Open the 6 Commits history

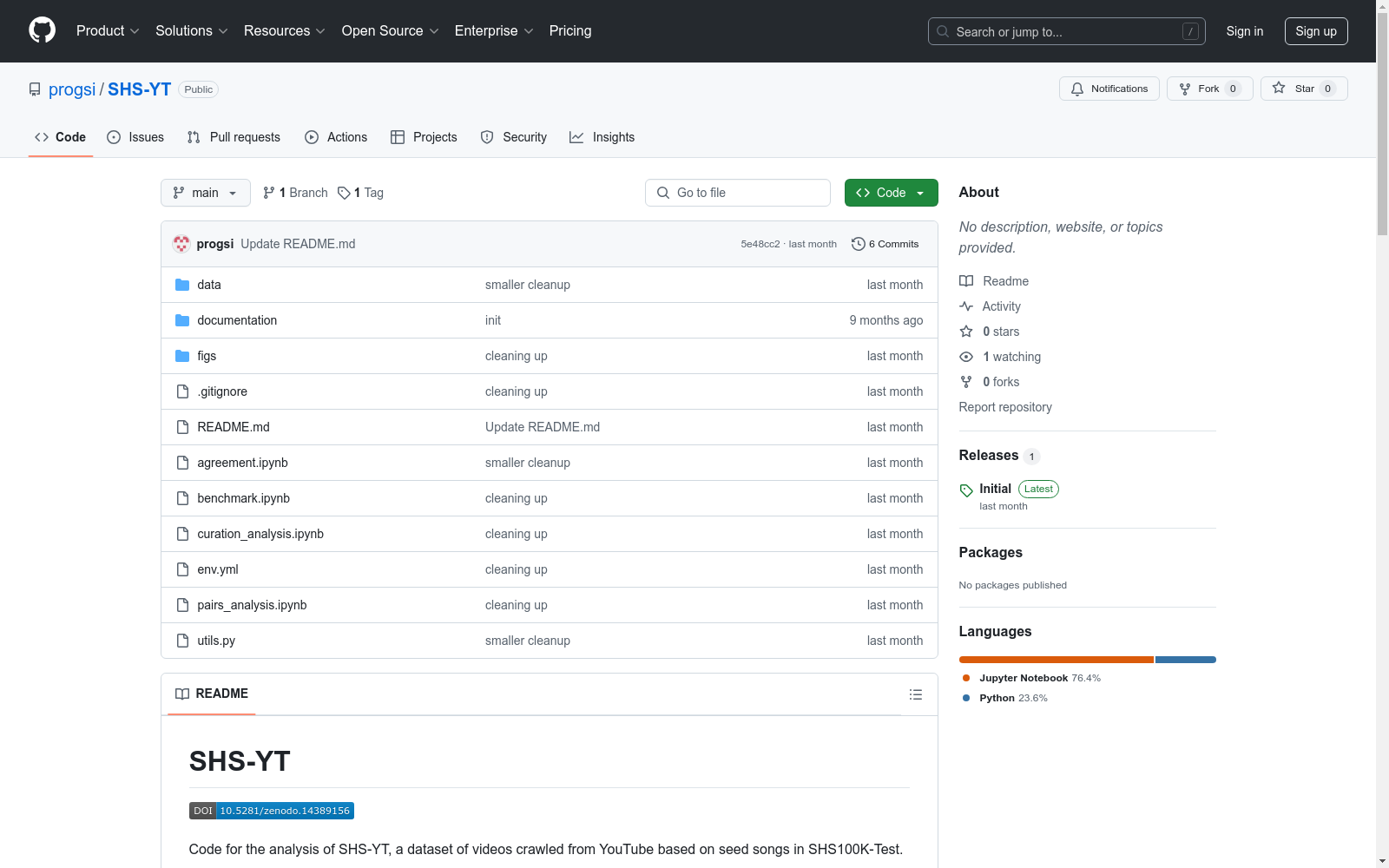(885, 244)
